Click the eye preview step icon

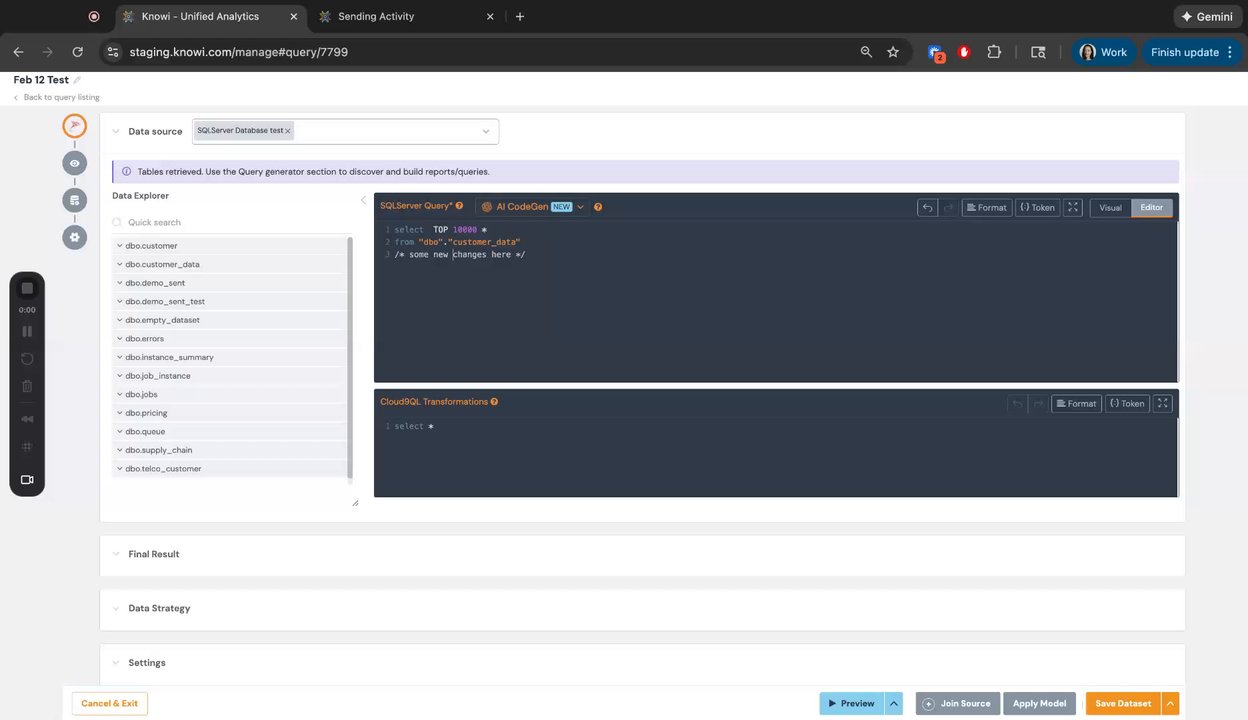point(74,163)
